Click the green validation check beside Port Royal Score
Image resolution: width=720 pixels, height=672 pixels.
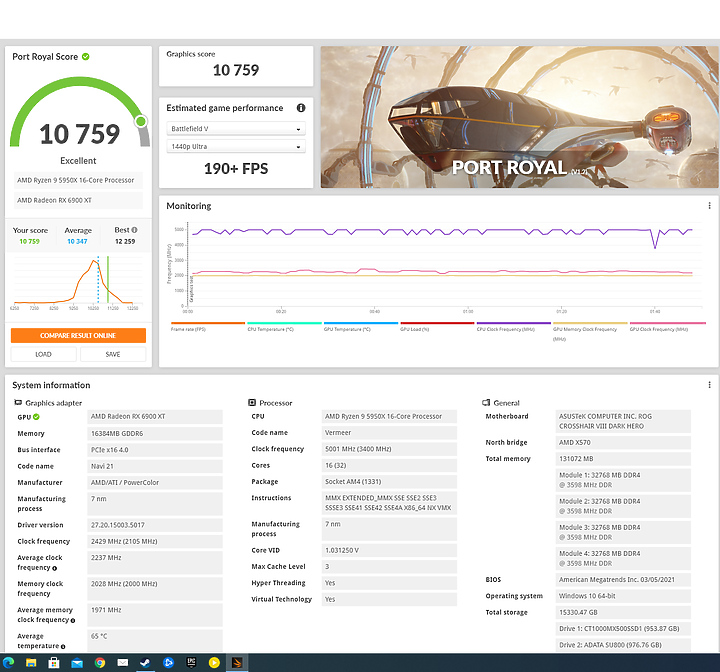tap(86, 56)
